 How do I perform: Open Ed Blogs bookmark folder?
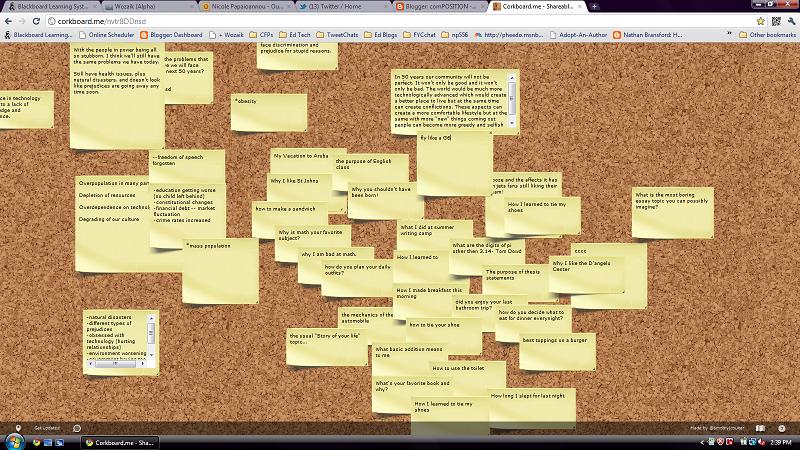point(381,35)
